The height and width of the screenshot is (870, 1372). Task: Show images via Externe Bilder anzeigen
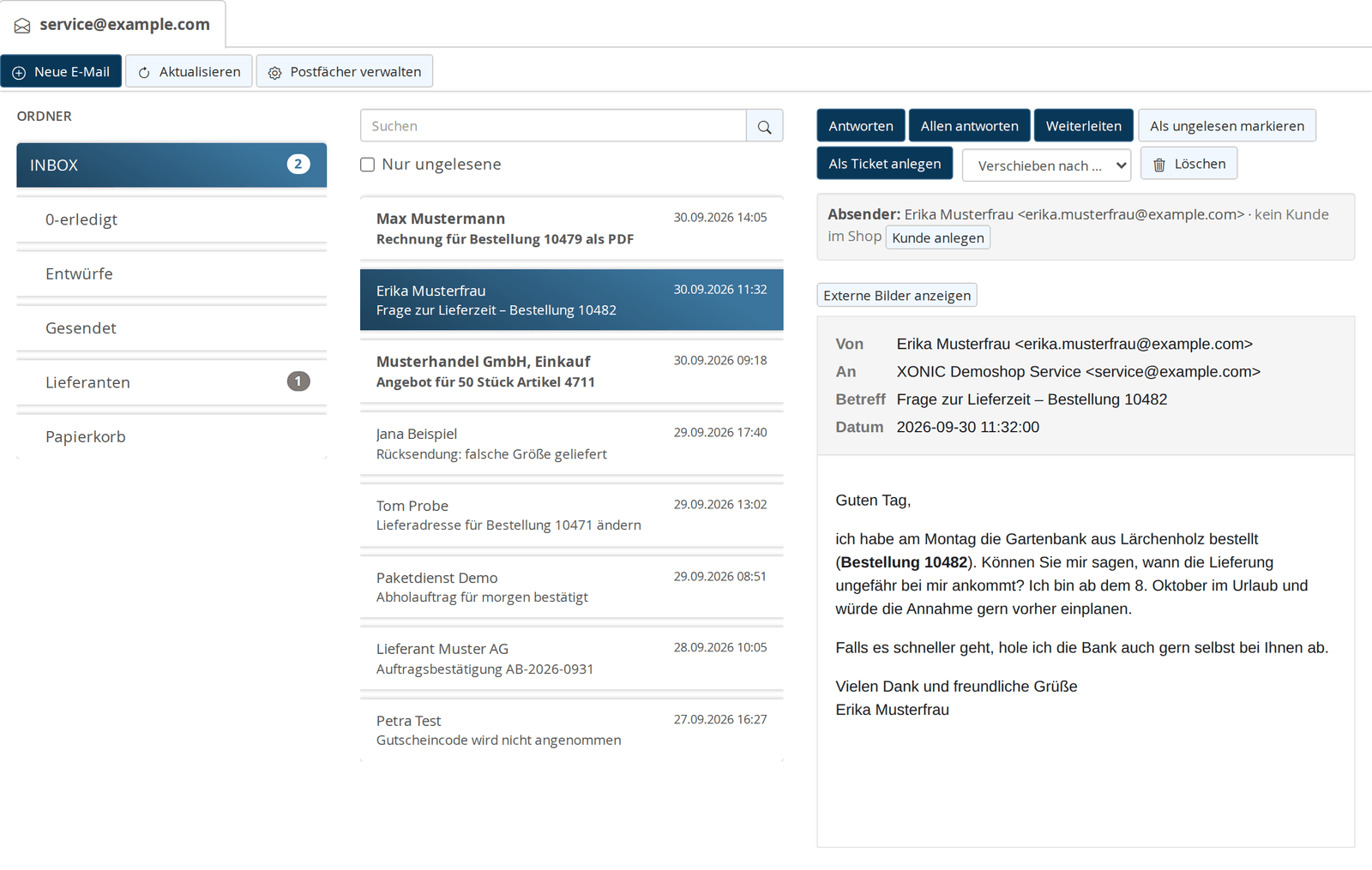coord(897,295)
